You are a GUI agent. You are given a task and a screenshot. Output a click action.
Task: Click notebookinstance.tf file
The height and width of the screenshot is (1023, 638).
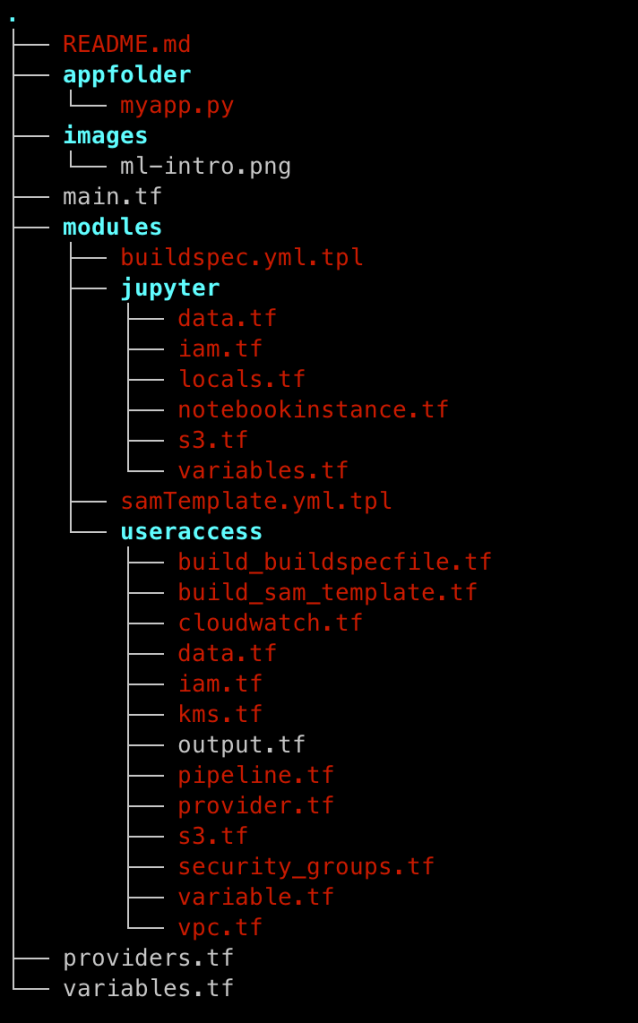click(313, 409)
